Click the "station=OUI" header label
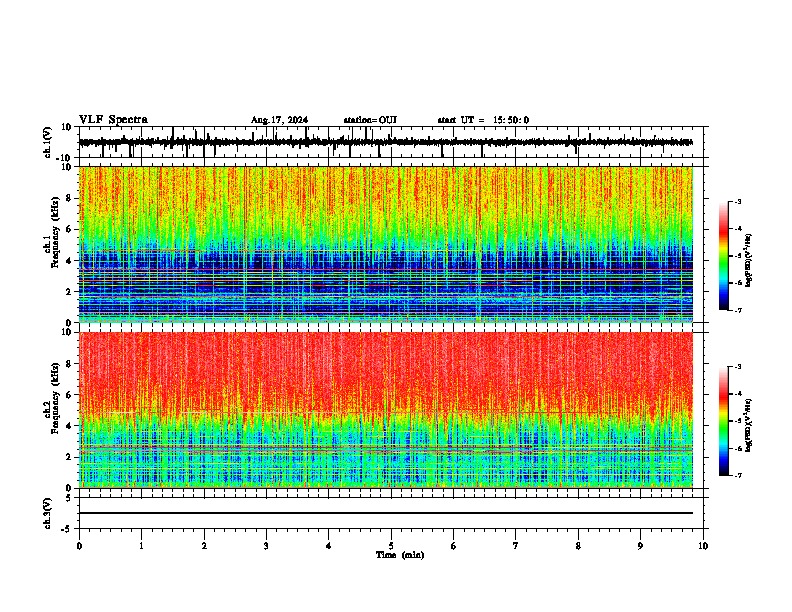This screenshot has height=612, width=792. (370, 120)
